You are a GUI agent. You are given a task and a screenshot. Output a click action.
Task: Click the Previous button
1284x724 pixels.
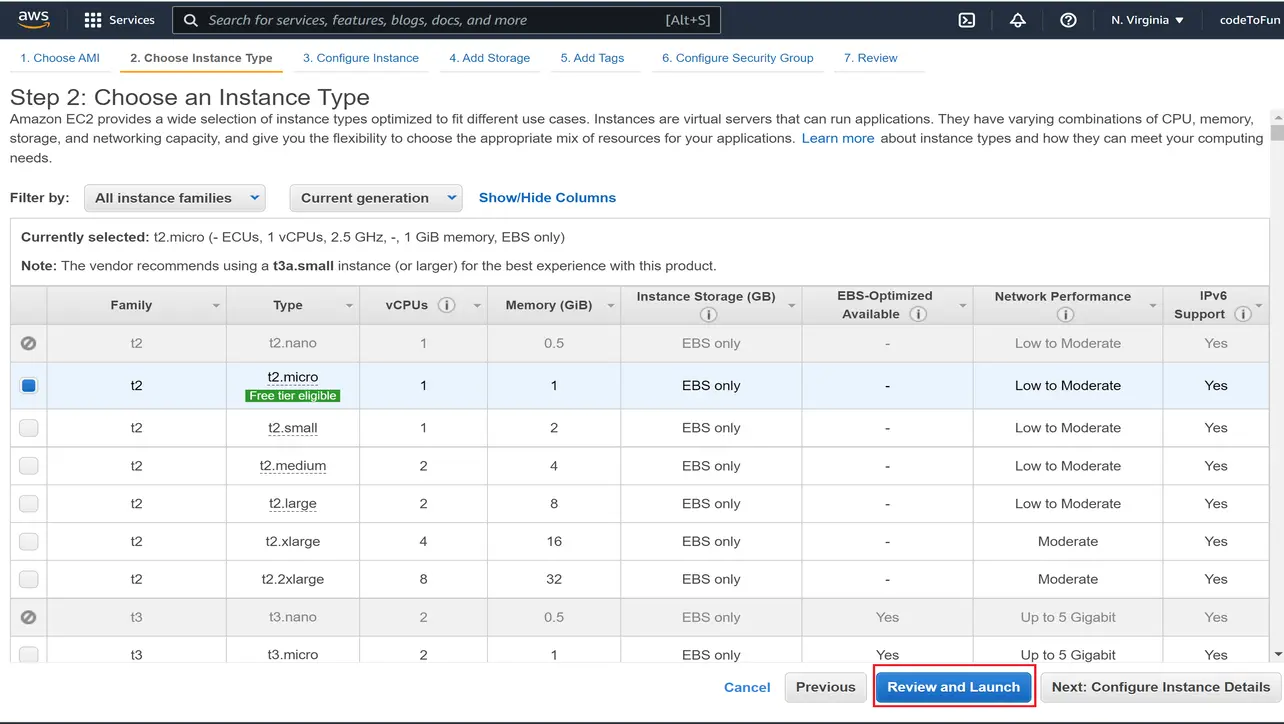pyautogui.click(x=826, y=687)
